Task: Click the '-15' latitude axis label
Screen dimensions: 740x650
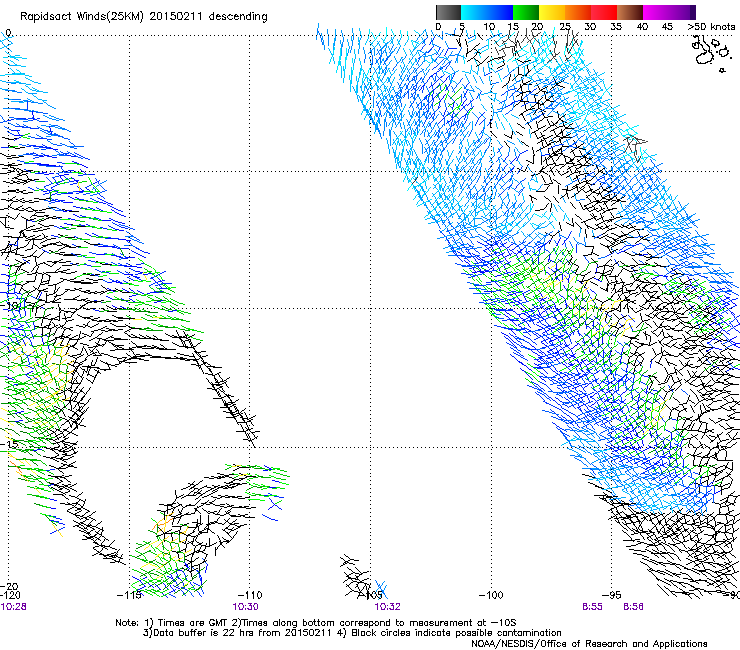Action: 10,444
